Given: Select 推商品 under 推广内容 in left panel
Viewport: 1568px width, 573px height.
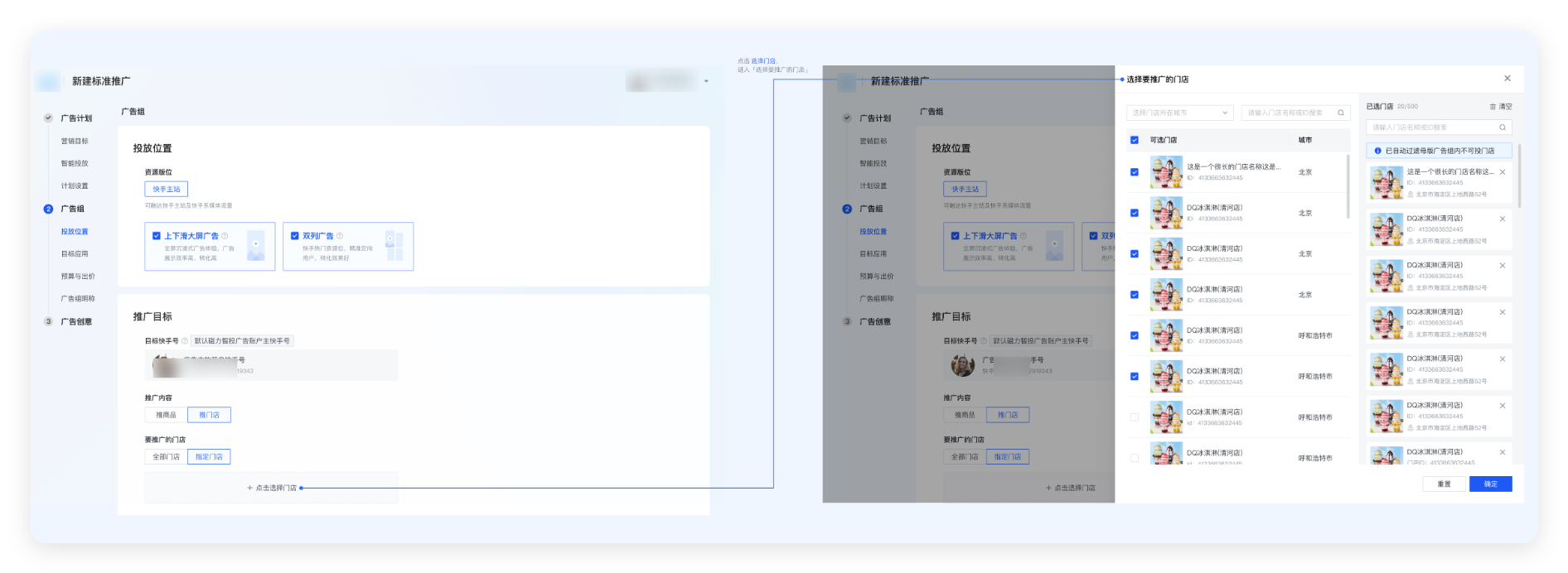Looking at the screenshot, I should coord(166,415).
